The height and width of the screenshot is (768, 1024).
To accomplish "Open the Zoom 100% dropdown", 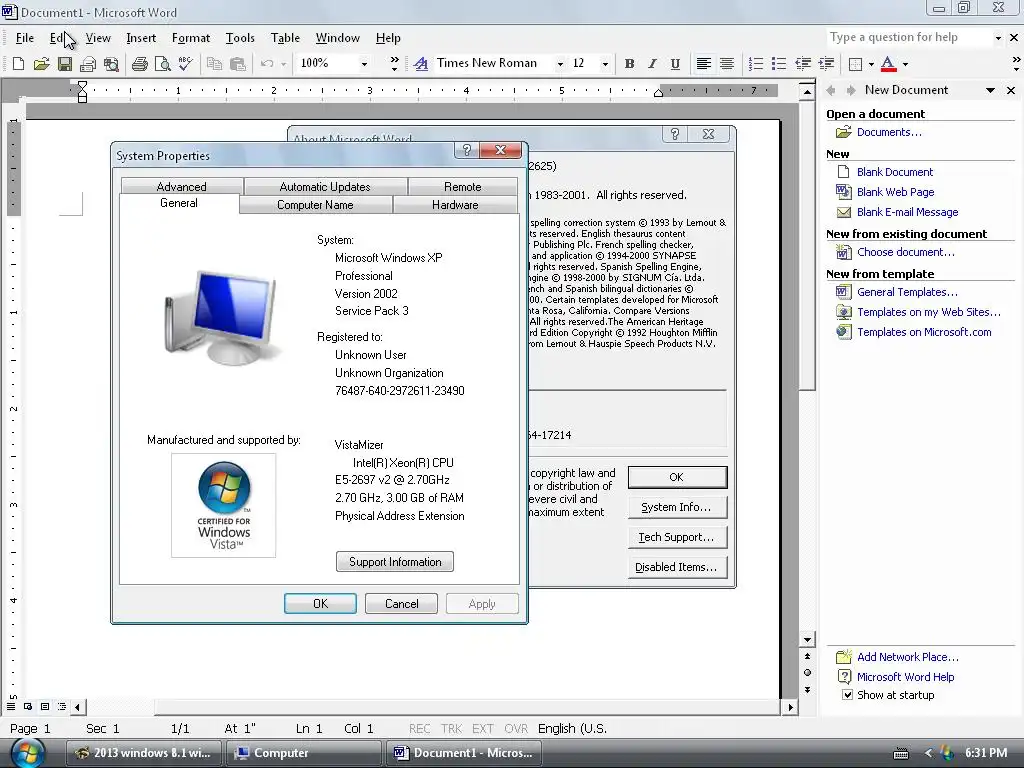I will [x=364, y=63].
